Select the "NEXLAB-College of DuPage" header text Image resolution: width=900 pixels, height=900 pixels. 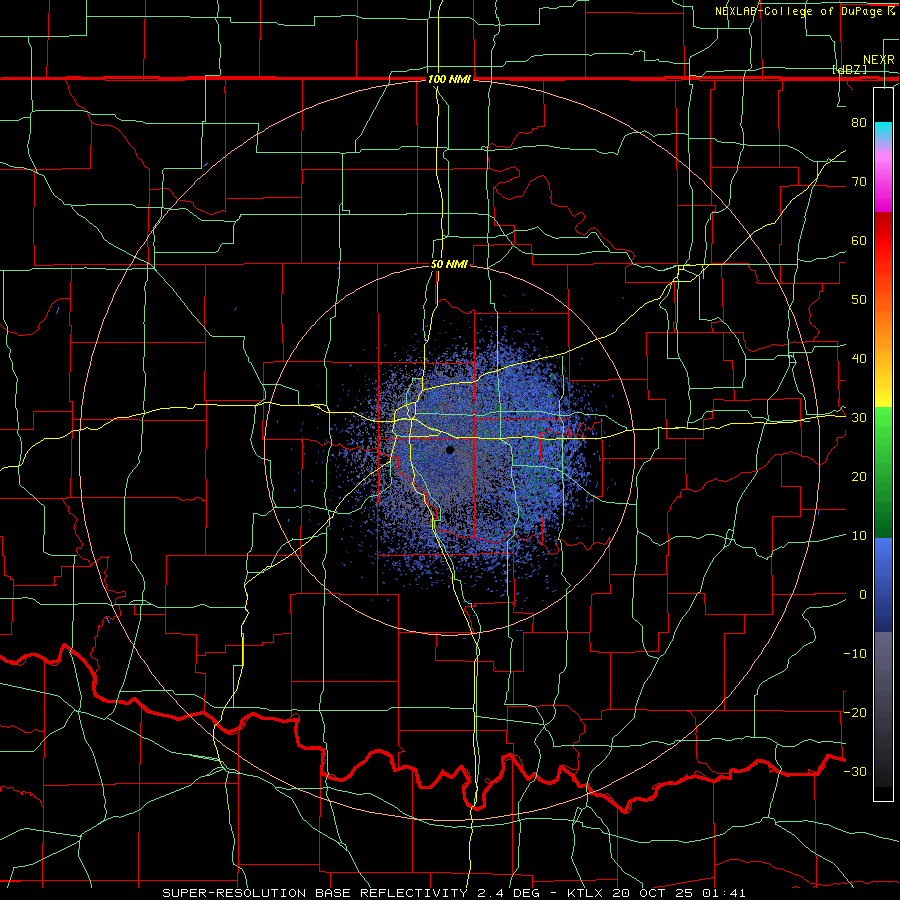(x=800, y=11)
